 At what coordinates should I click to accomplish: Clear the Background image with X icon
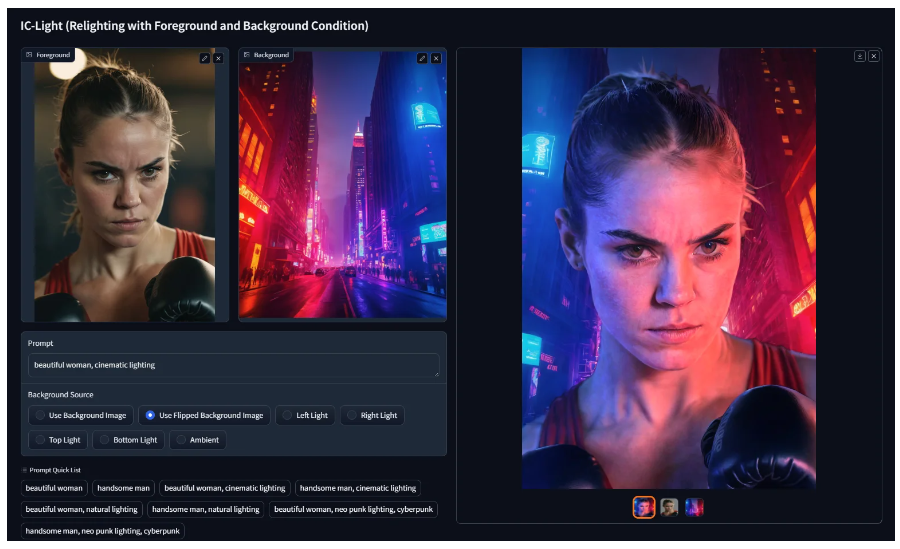[436, 58]
